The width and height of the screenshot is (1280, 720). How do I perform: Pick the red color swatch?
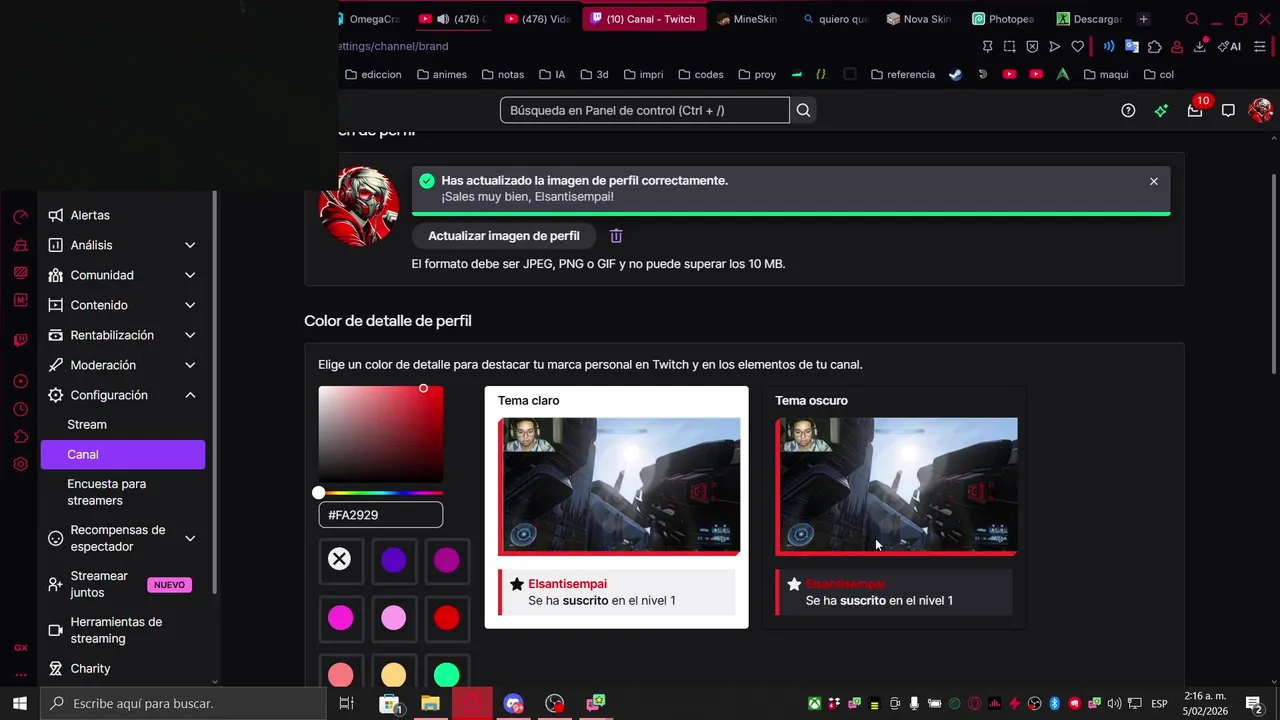[447, 618]
